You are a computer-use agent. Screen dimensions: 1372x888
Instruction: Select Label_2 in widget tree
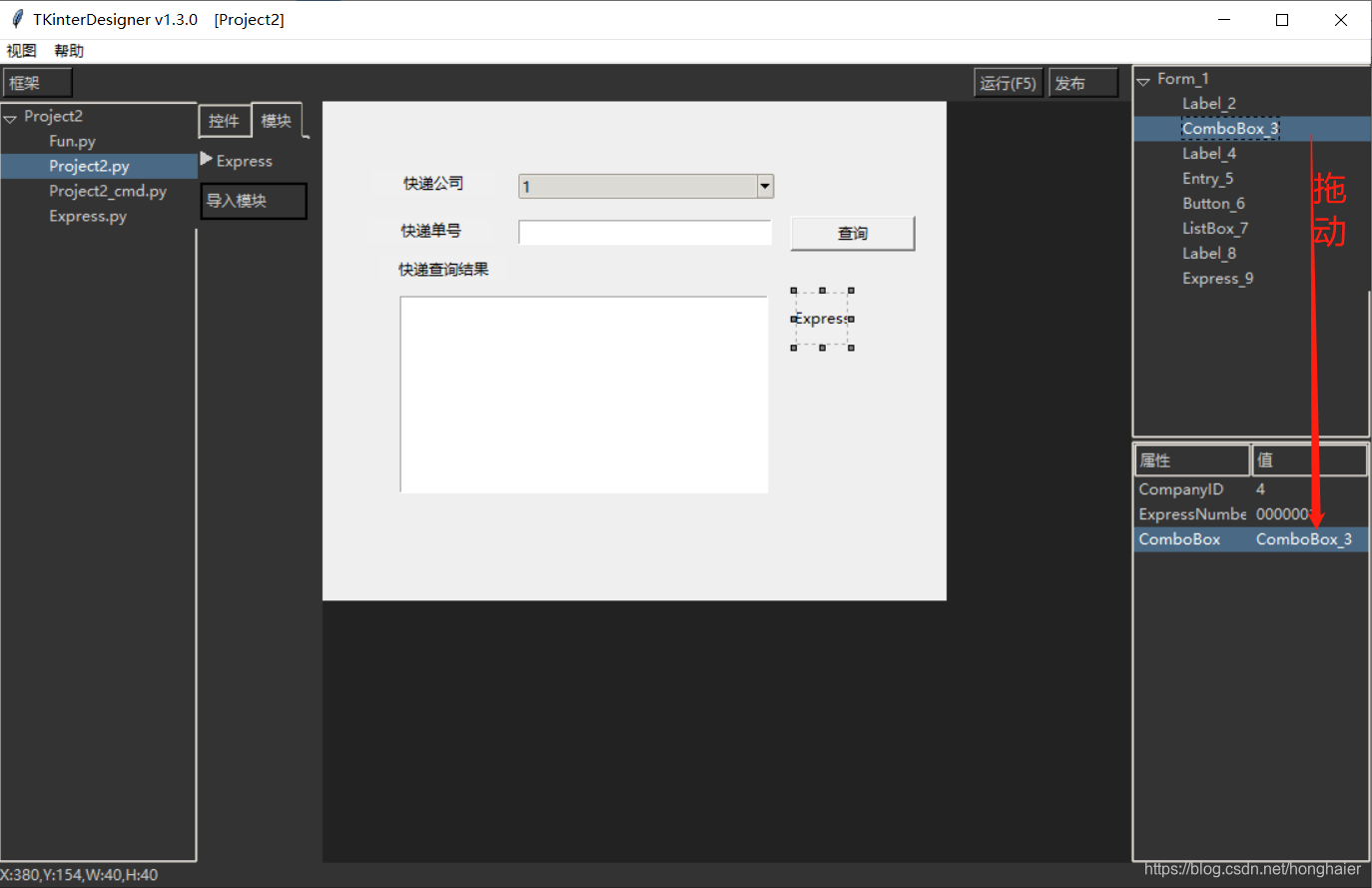point(1209,104)
